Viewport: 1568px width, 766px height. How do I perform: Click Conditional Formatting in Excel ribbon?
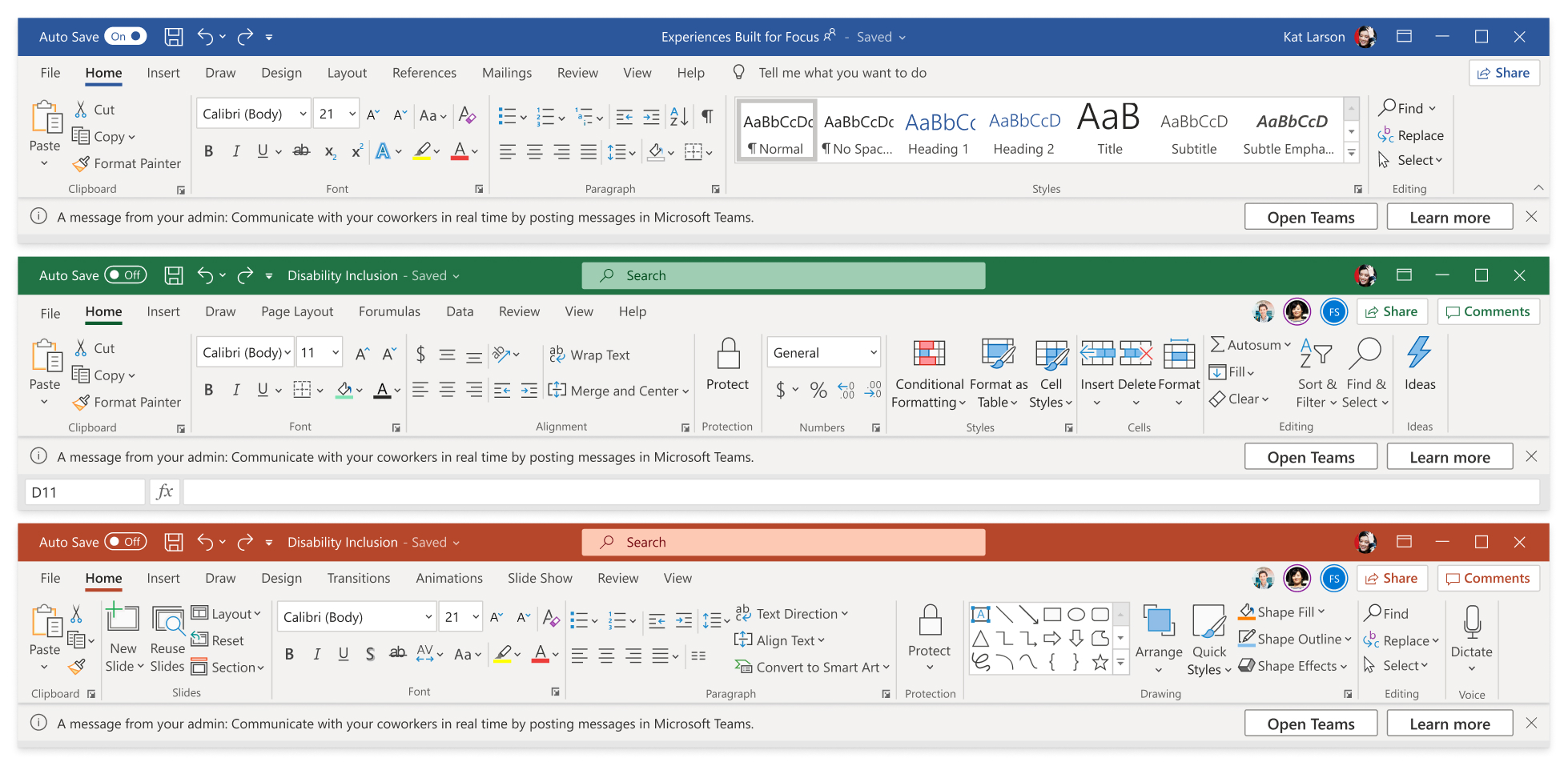(929, 373)
